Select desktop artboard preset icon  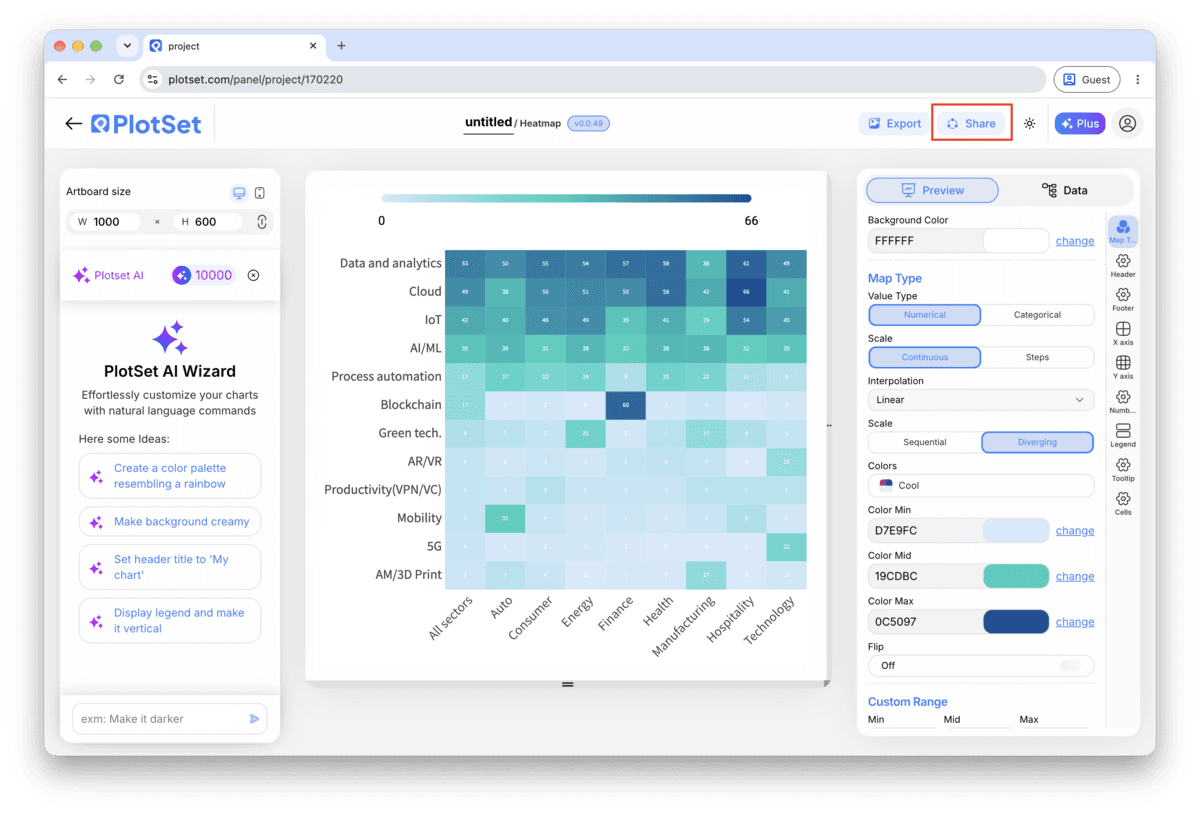pos(239,192)
